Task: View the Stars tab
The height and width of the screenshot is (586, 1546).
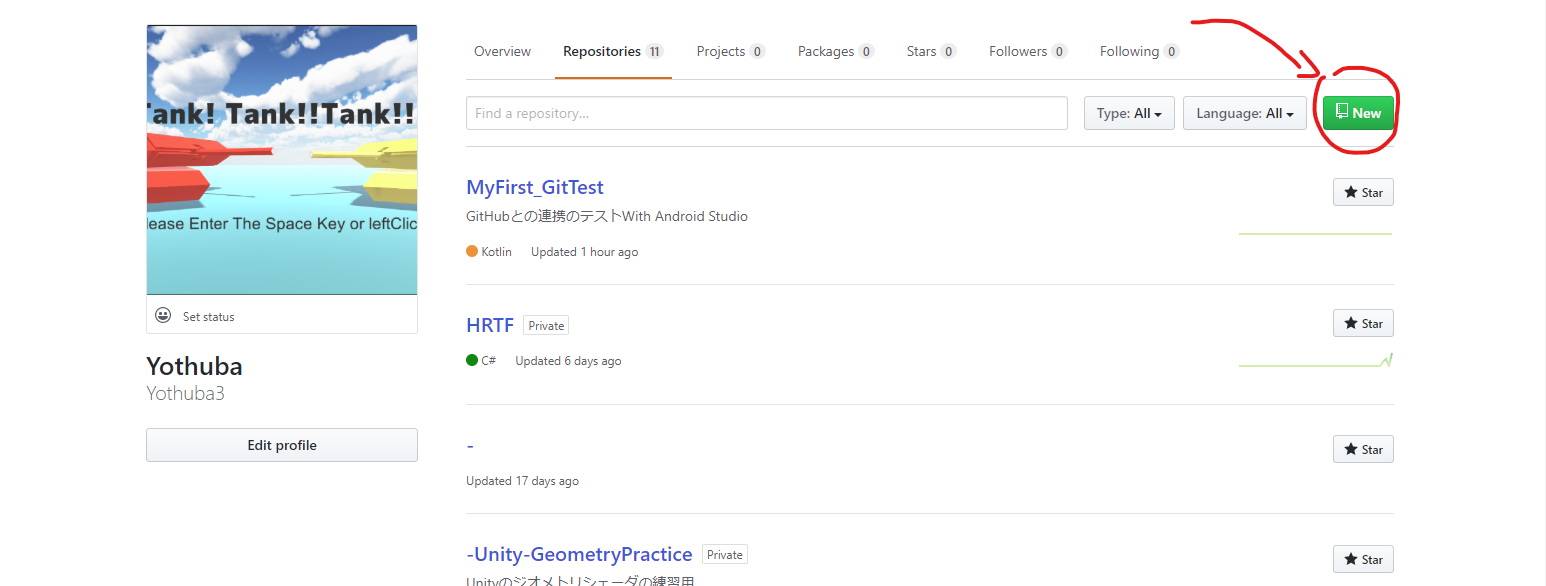Action: tap(931, 51)
